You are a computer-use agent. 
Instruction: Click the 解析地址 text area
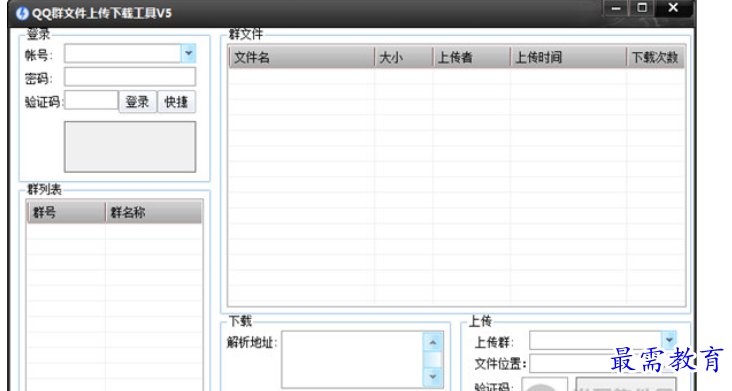tap(353, 360)
